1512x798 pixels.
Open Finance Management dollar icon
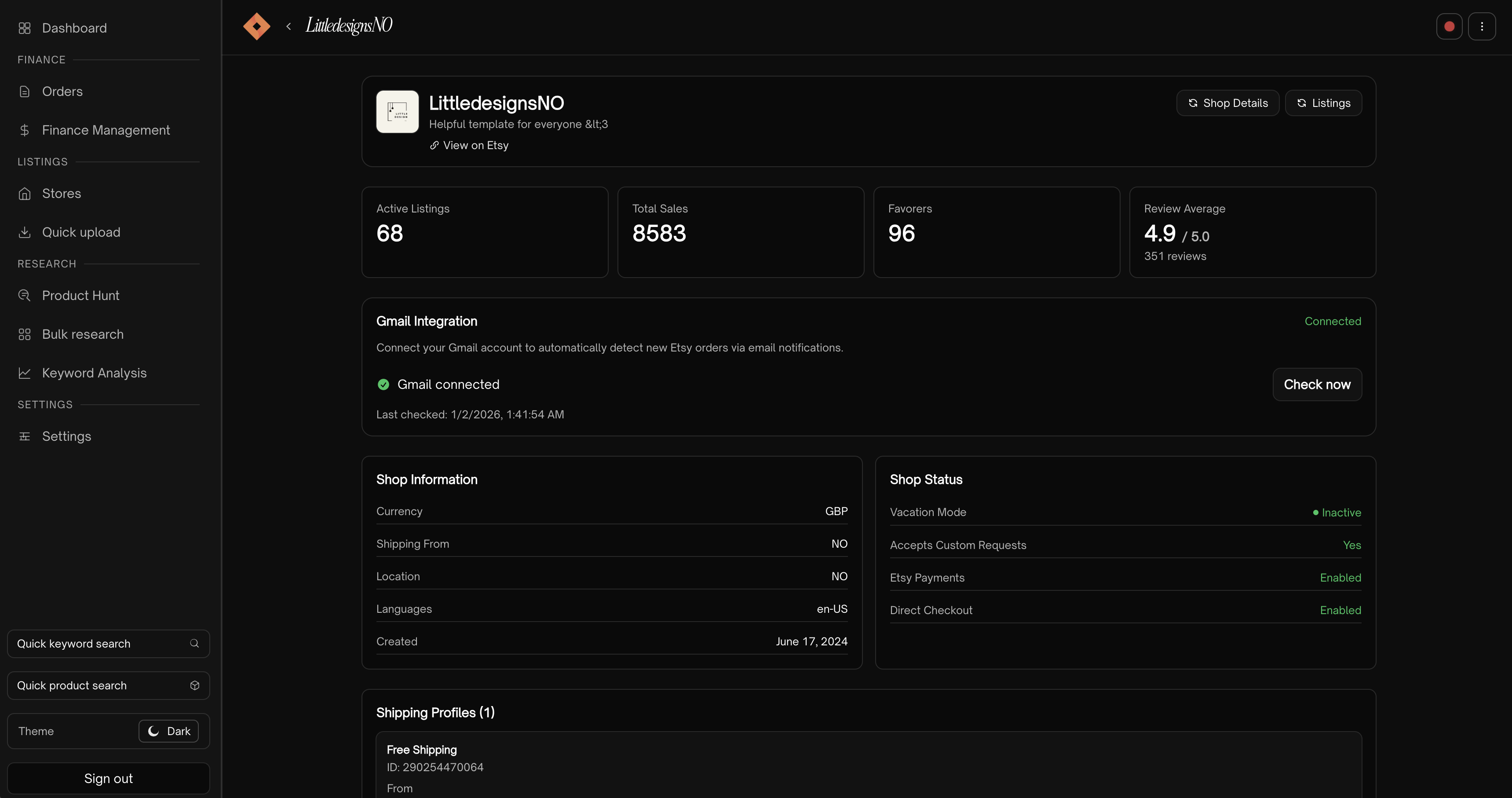25,130
